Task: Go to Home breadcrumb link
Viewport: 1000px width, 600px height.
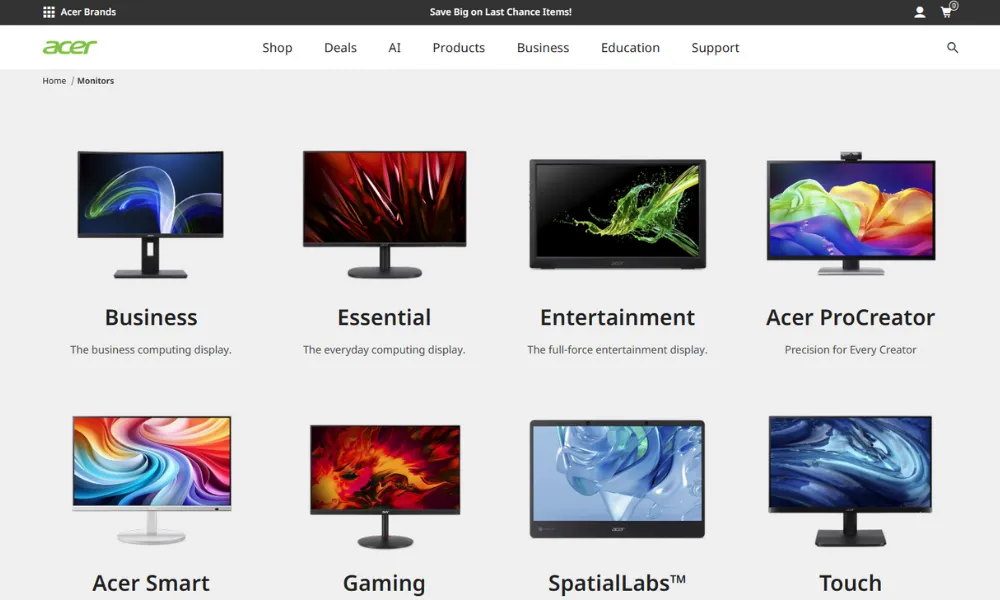Action: pos(54,81)
